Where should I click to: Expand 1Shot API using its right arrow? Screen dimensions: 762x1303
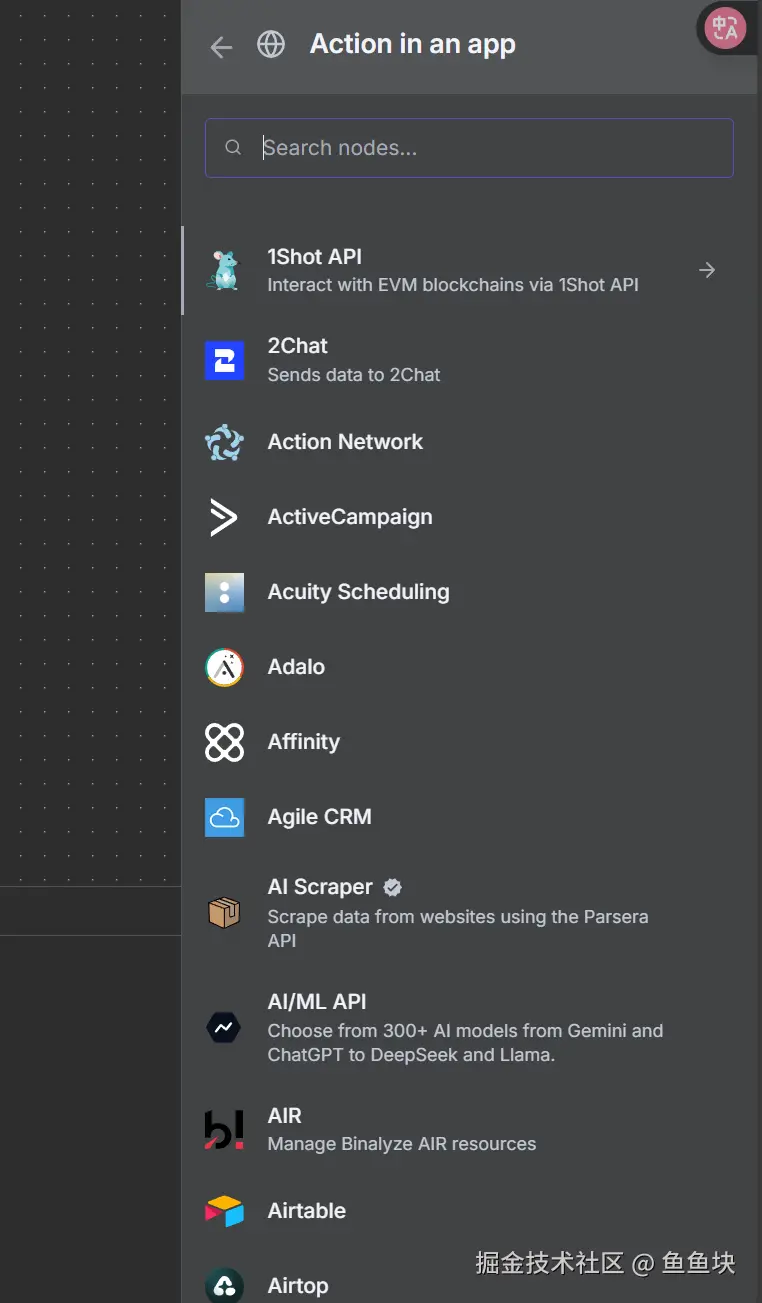(x=707, y=270)
